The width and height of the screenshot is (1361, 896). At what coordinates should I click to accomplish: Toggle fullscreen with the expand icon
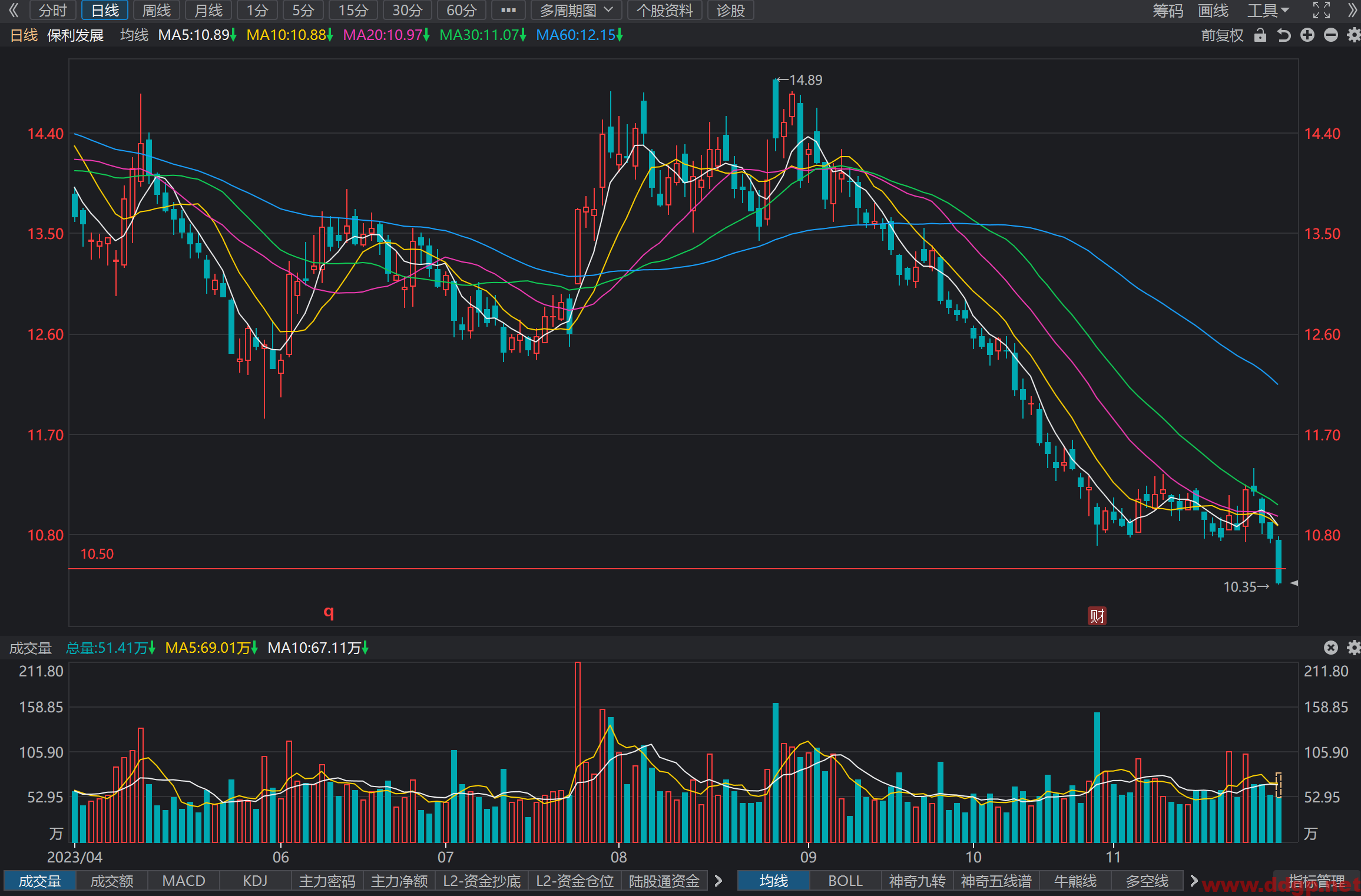click(1322, 10)
